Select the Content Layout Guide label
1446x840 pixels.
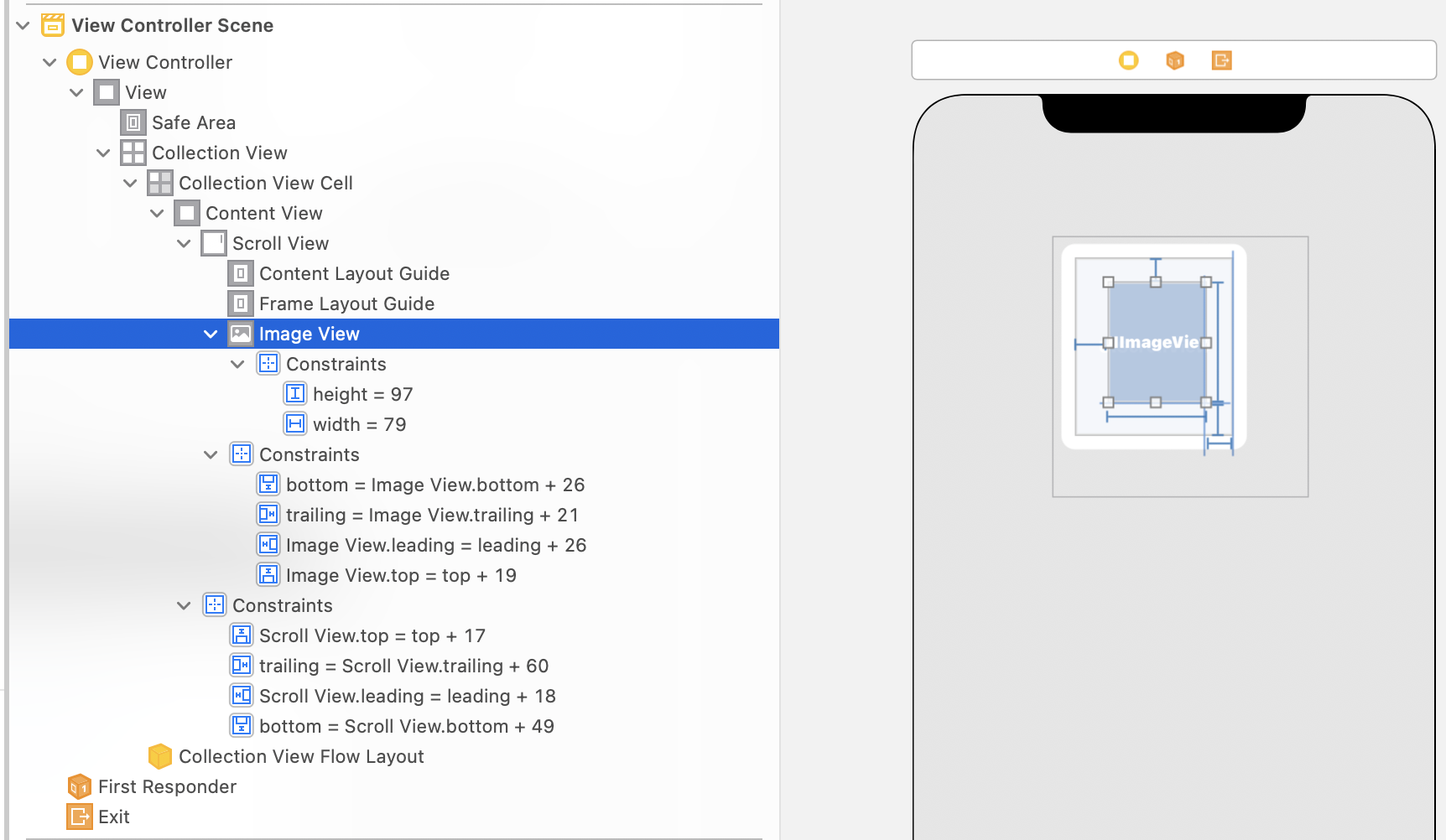pyautogui.click(x=354, y=273)
